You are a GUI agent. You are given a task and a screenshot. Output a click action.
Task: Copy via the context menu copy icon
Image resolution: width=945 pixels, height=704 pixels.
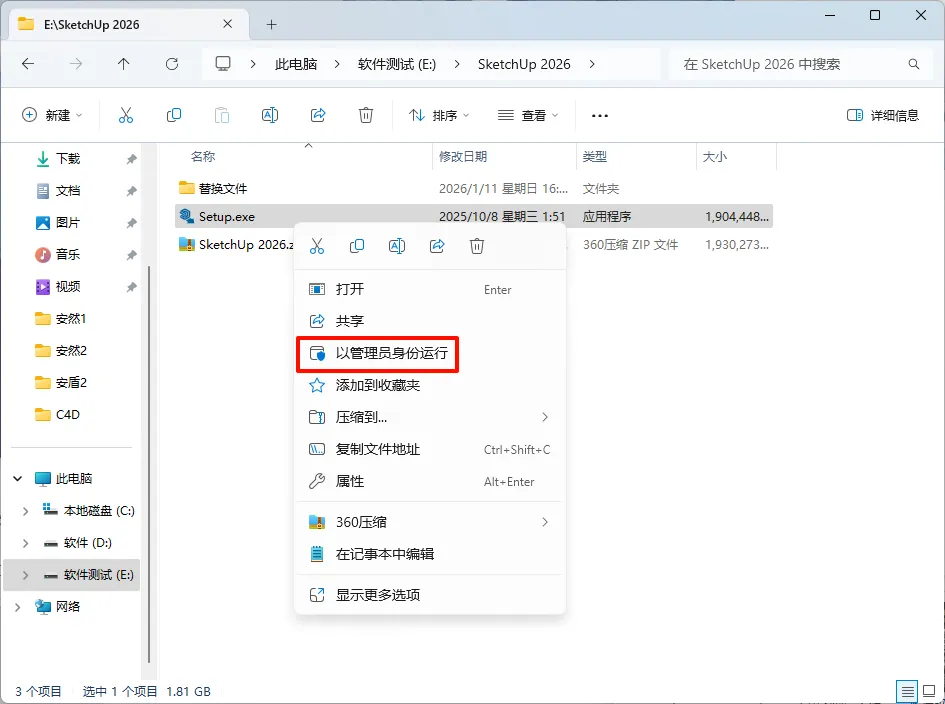(357, 246)
